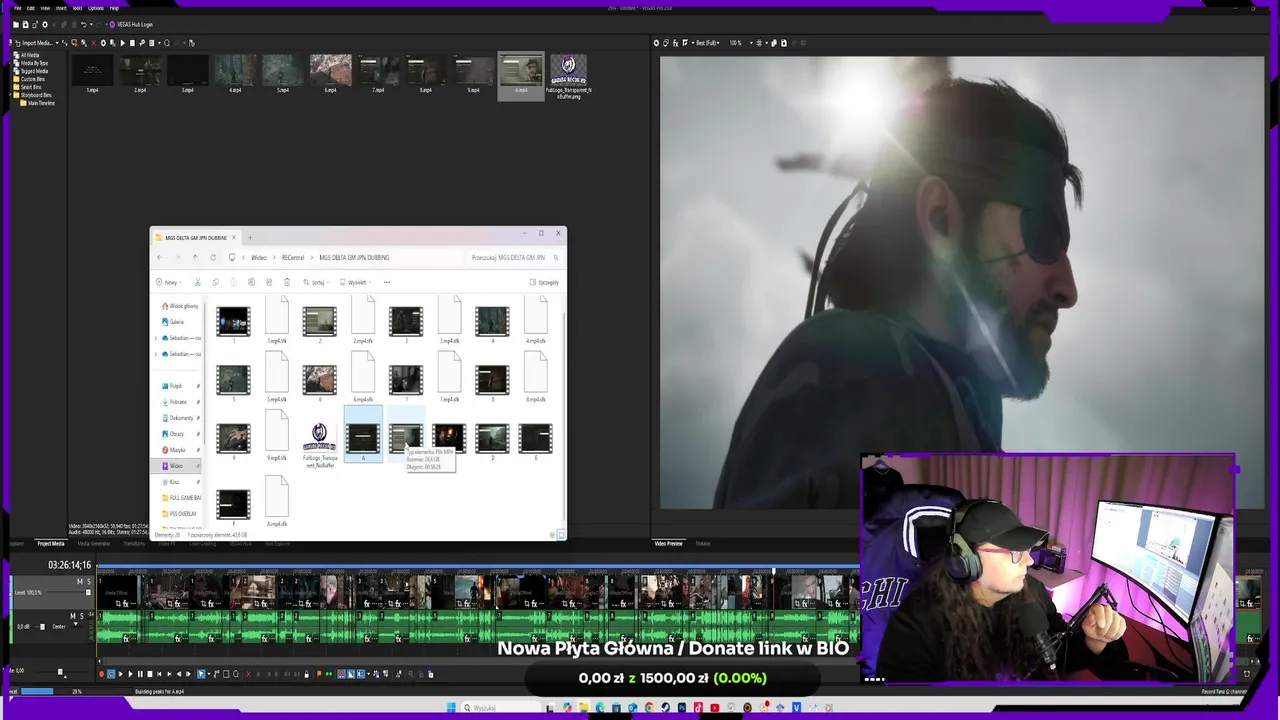Click the Record button in the transport bar
The height and width of the screenshot is (720, 1280).
click(x=101, y=674)
